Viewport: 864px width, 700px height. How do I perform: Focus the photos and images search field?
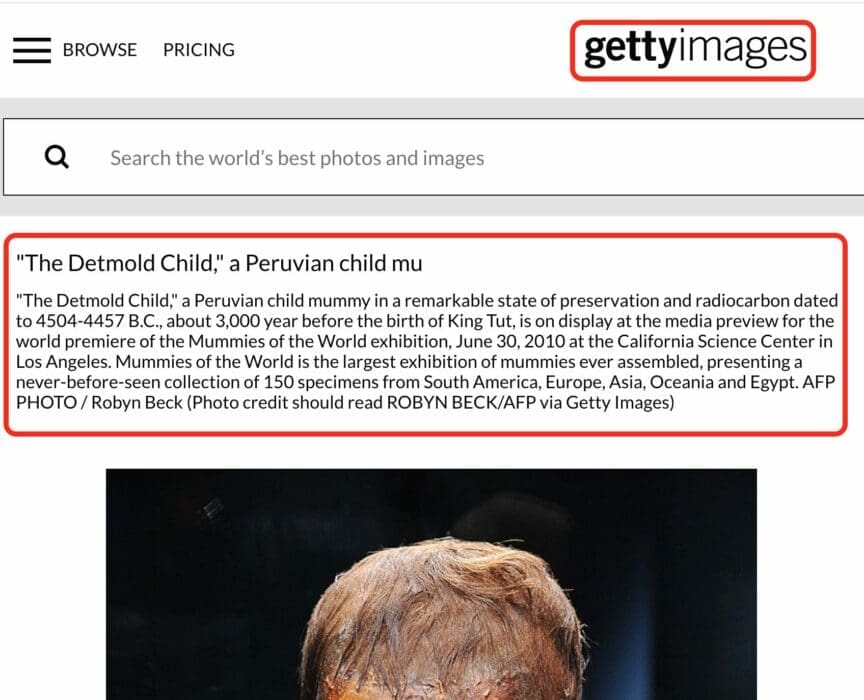coord(435,157)
